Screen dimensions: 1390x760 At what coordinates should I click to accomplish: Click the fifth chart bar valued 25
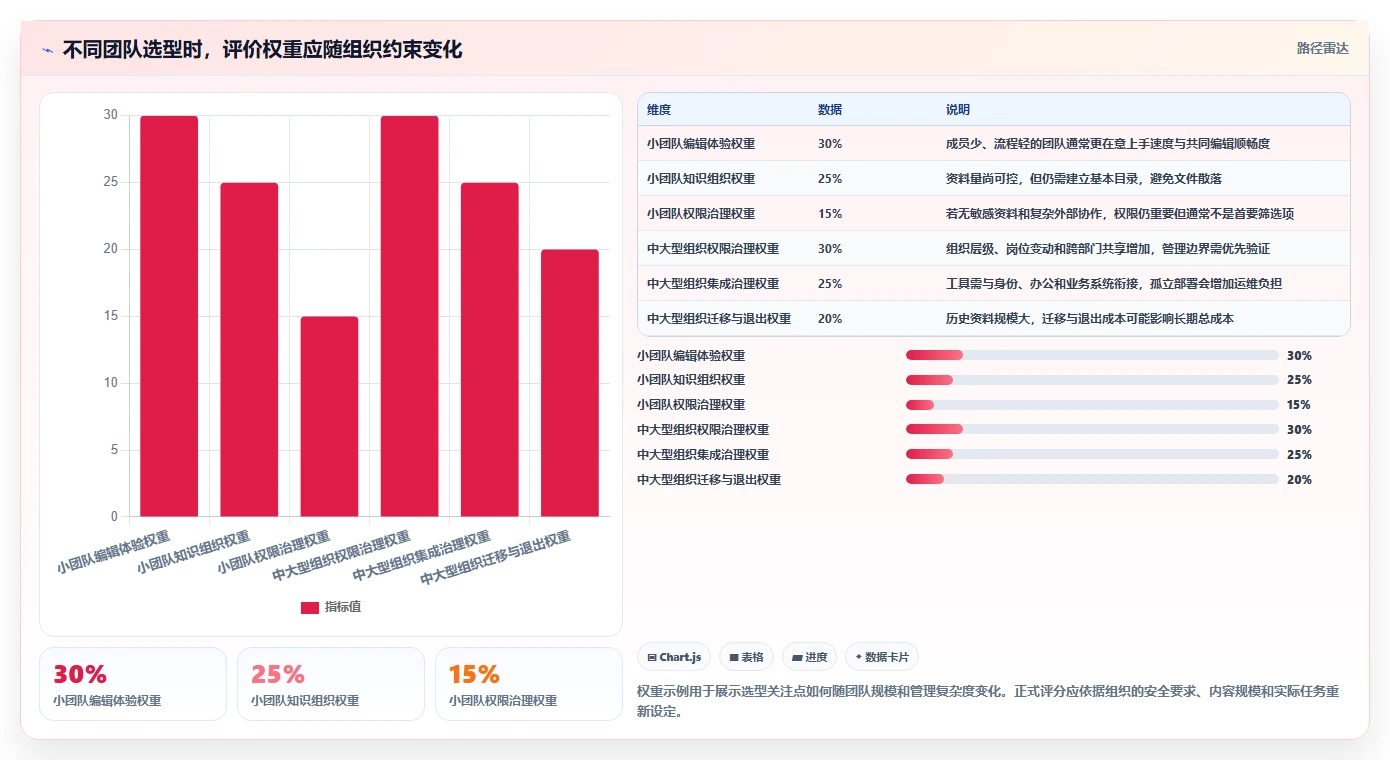coord(490,350)
